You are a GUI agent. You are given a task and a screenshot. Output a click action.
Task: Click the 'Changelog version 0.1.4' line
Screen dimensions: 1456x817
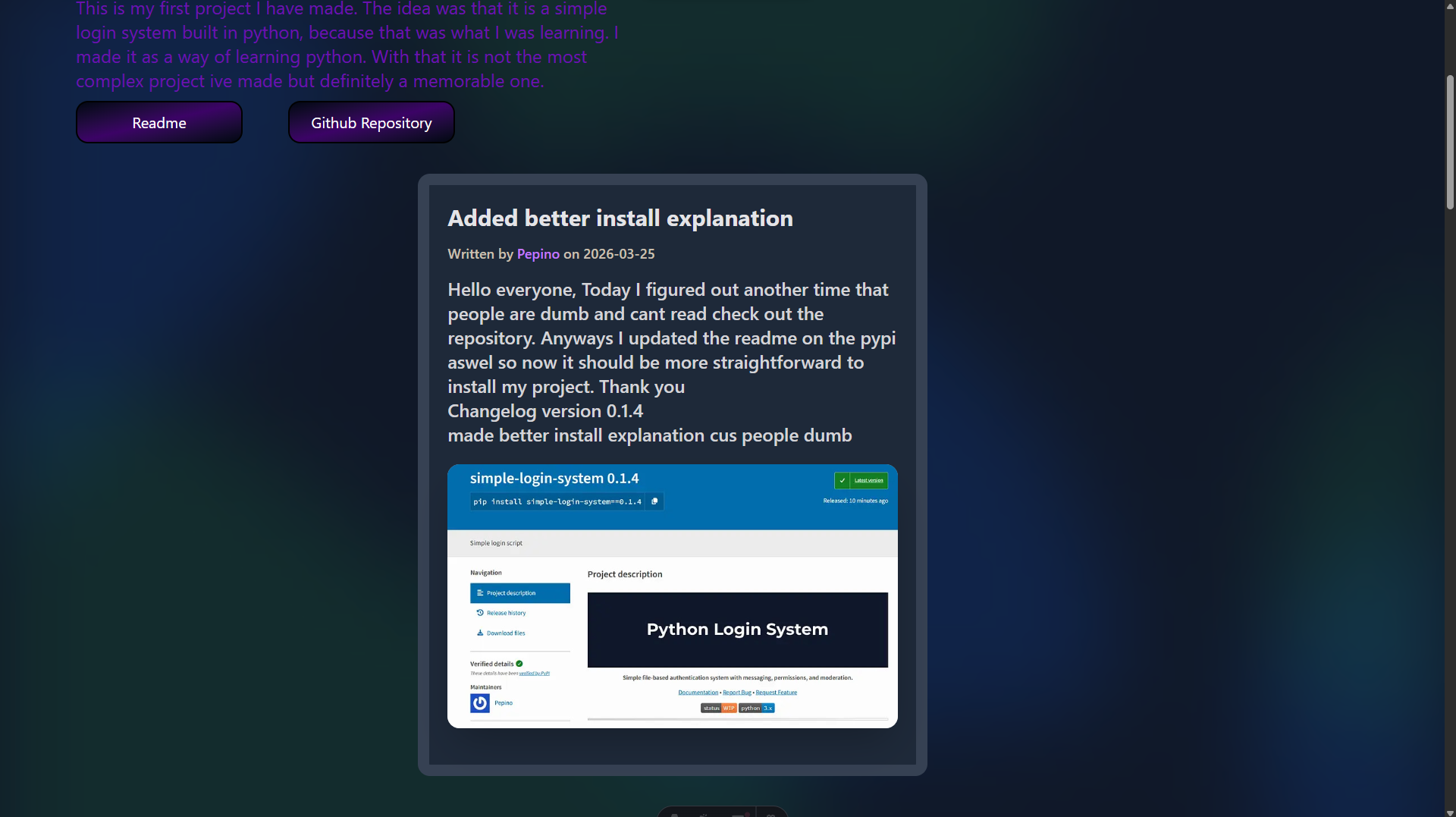coord(545,411)
